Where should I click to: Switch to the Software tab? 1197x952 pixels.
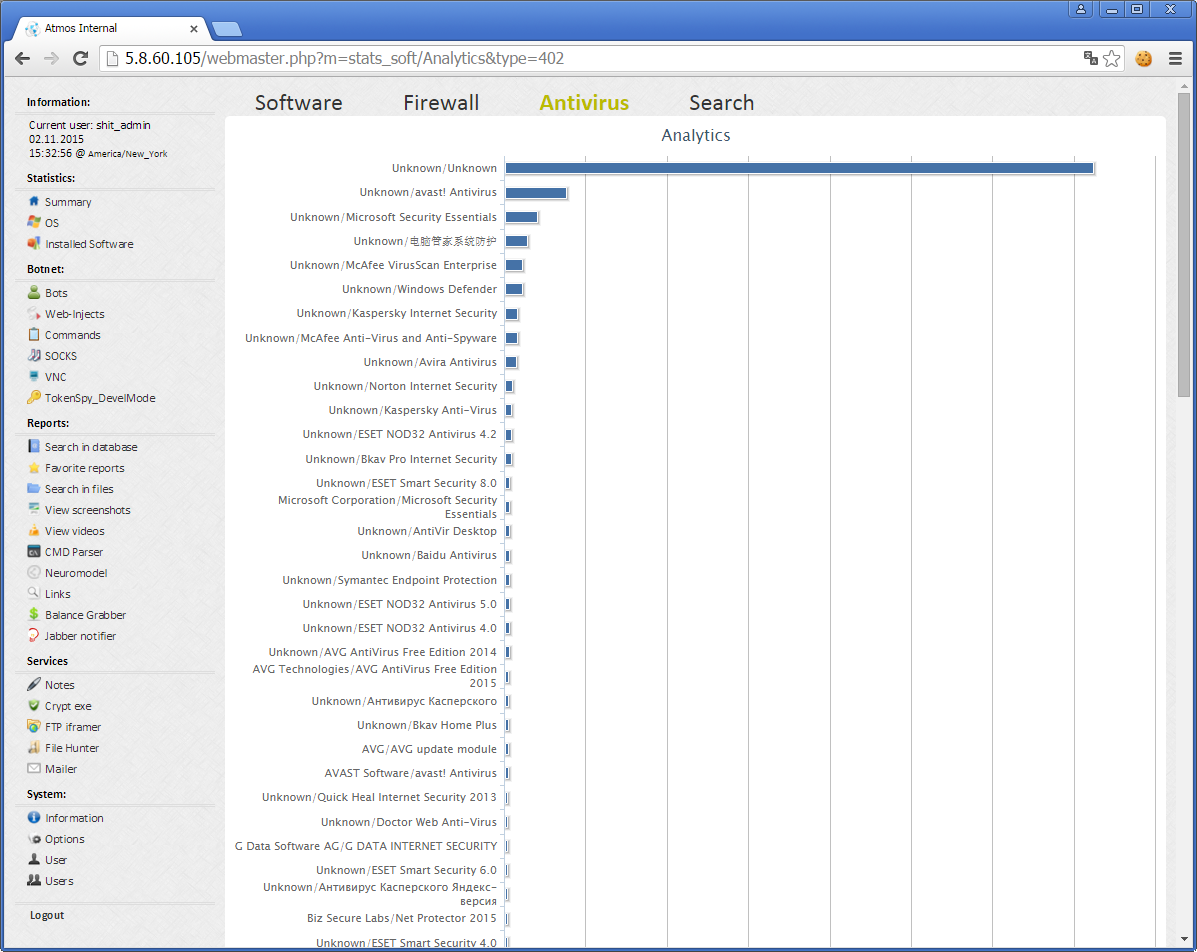[298, 102]
